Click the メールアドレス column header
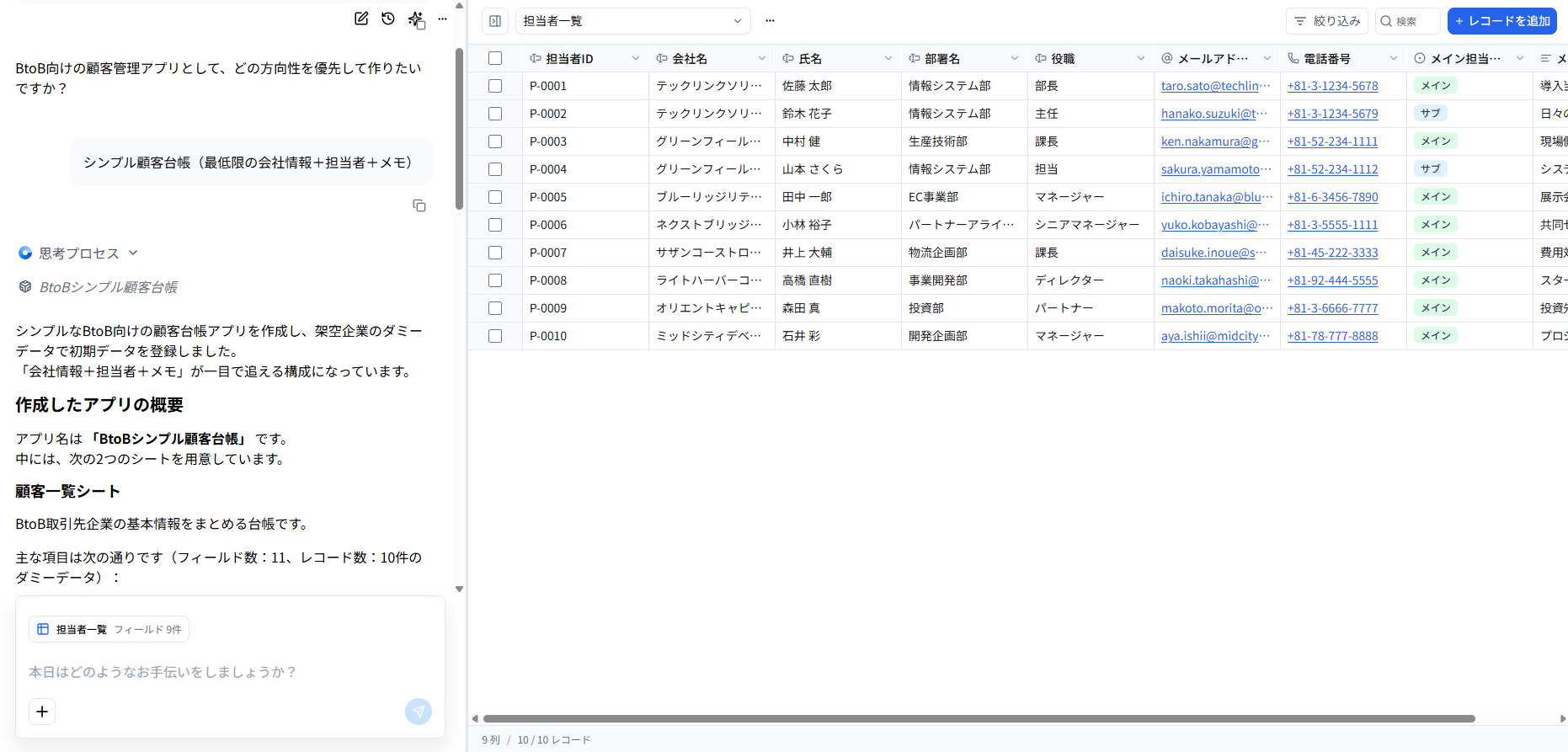This screenshot has height=752, width=1568. pos(1217,58)
